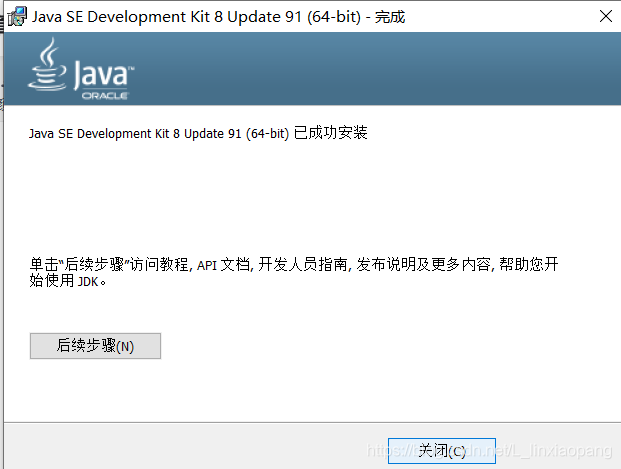Open next steps with 后续步骤(N) button

tap(95, 346)
